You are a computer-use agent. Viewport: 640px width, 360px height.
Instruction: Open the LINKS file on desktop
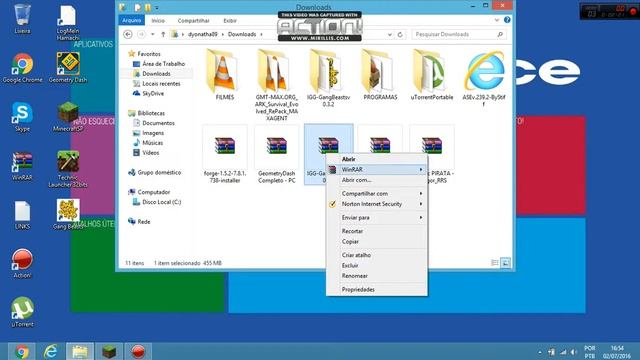pyautogui.click(x=22, y=215)
